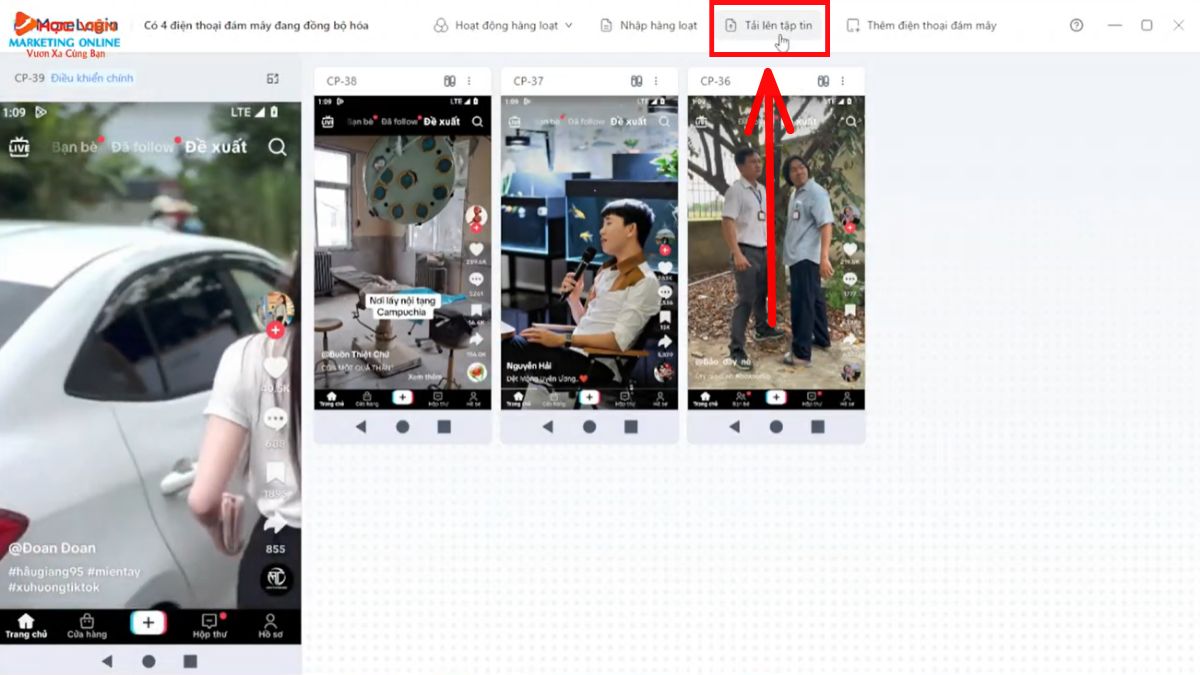Tap search icon on CP-36 phone
Viewport: 1200px width, 675px height.
click(852, 122)
